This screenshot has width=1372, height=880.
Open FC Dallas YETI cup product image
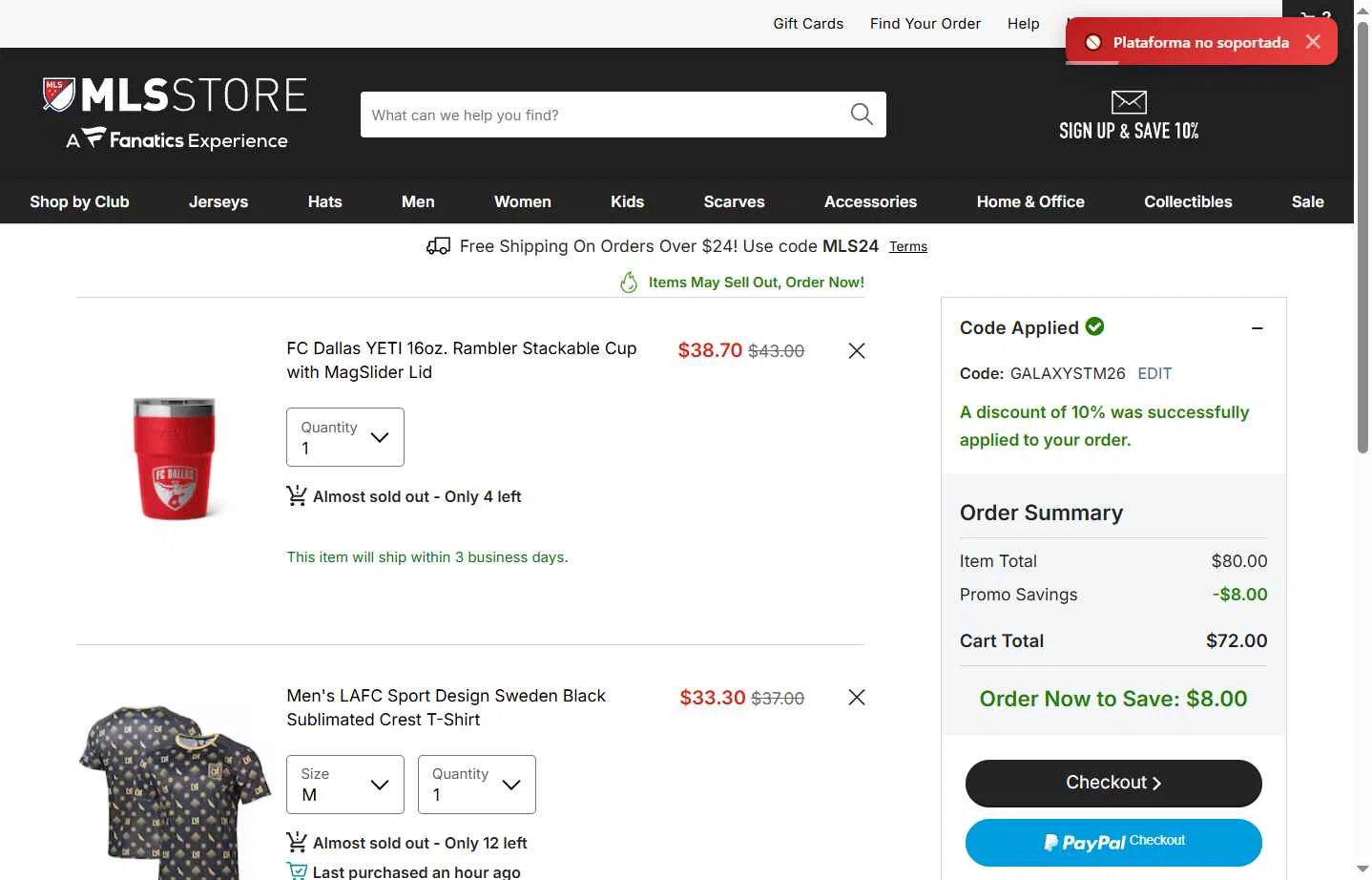175,459
